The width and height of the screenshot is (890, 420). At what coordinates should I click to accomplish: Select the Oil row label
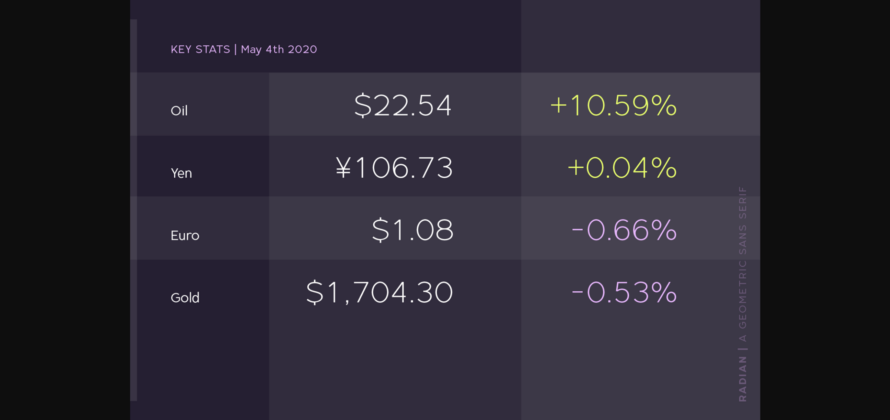[x=179, y=111]
